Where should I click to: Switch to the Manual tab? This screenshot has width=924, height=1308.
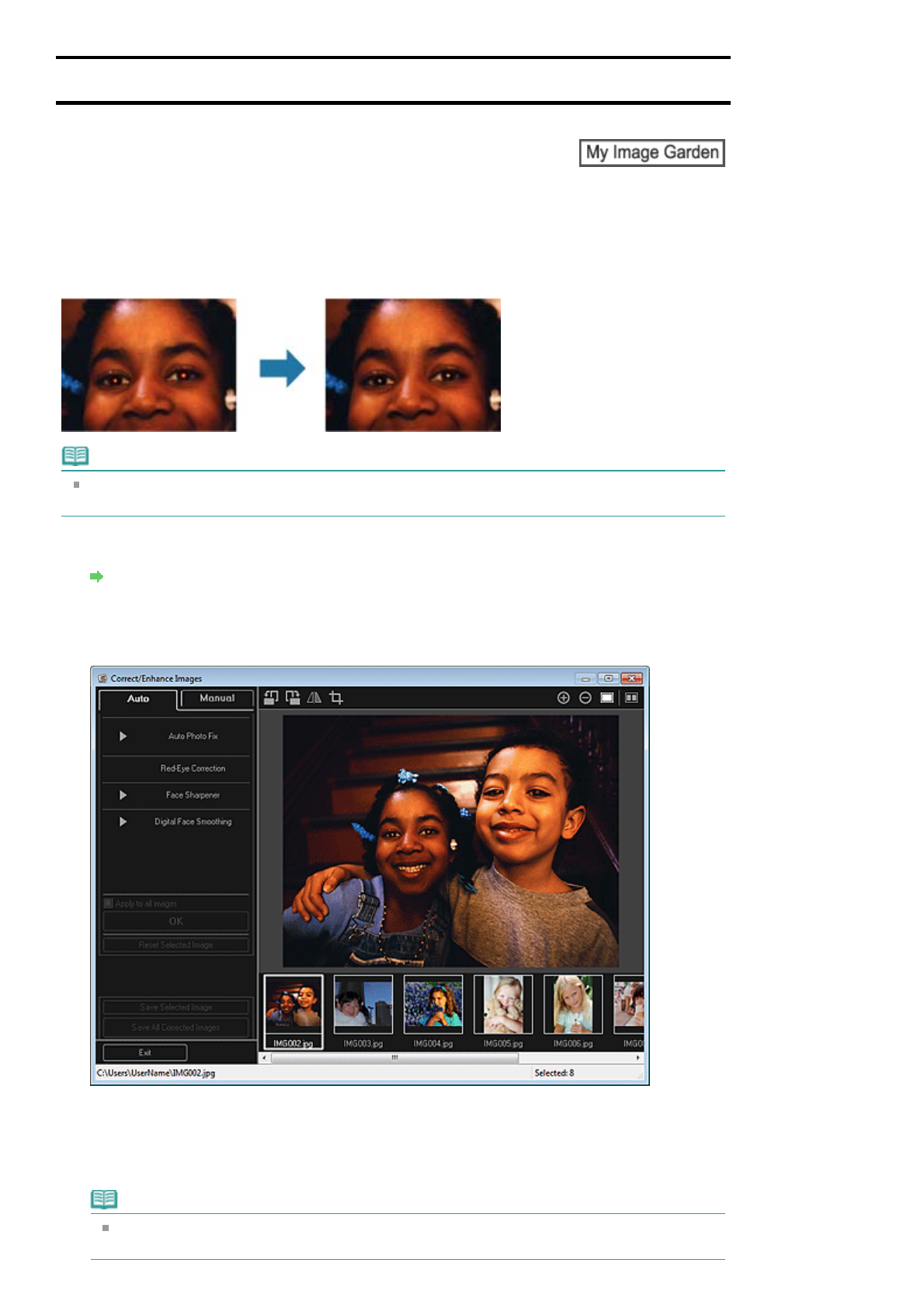click(217, 698)
